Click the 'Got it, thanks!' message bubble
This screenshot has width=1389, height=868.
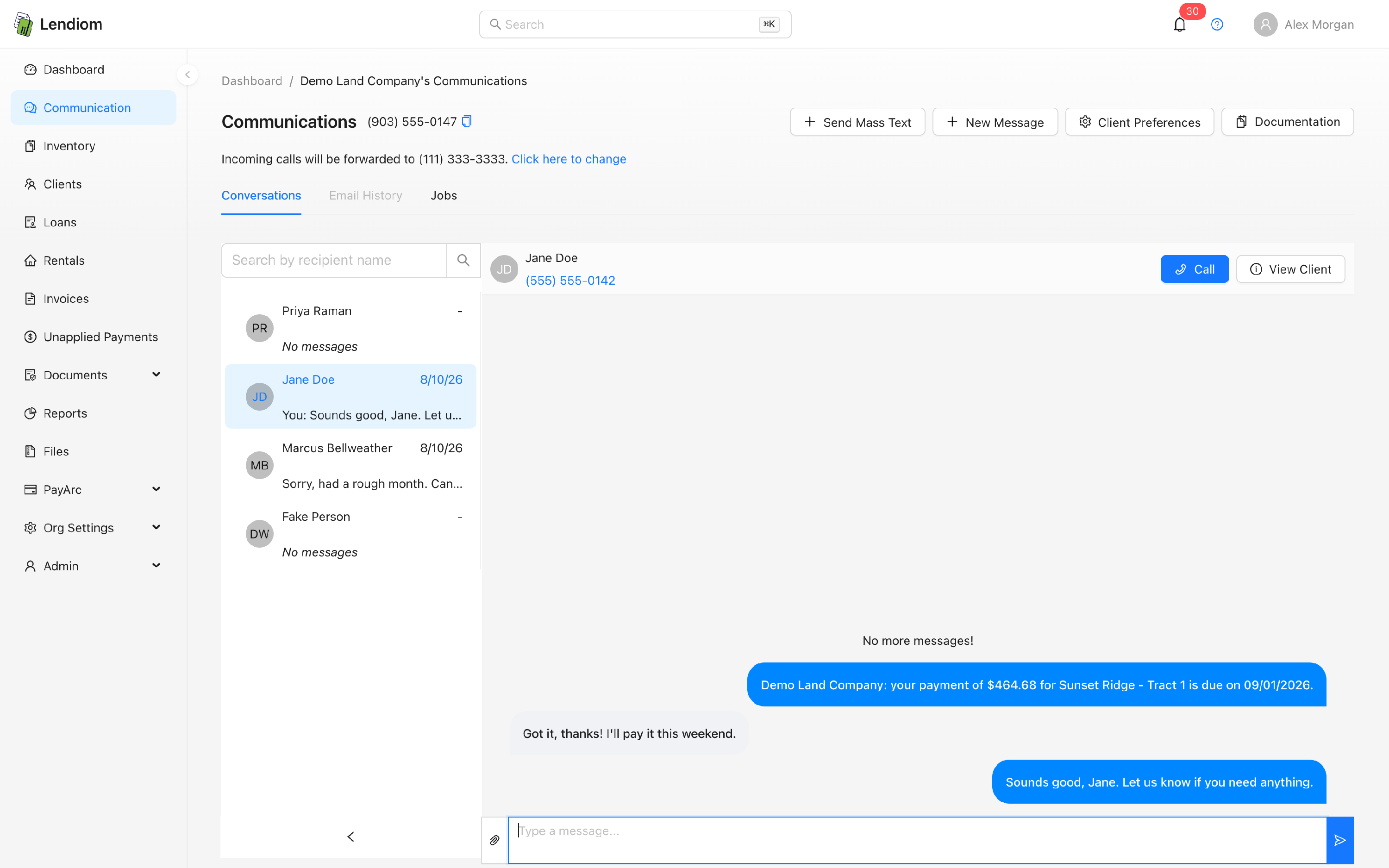(629, 734)
